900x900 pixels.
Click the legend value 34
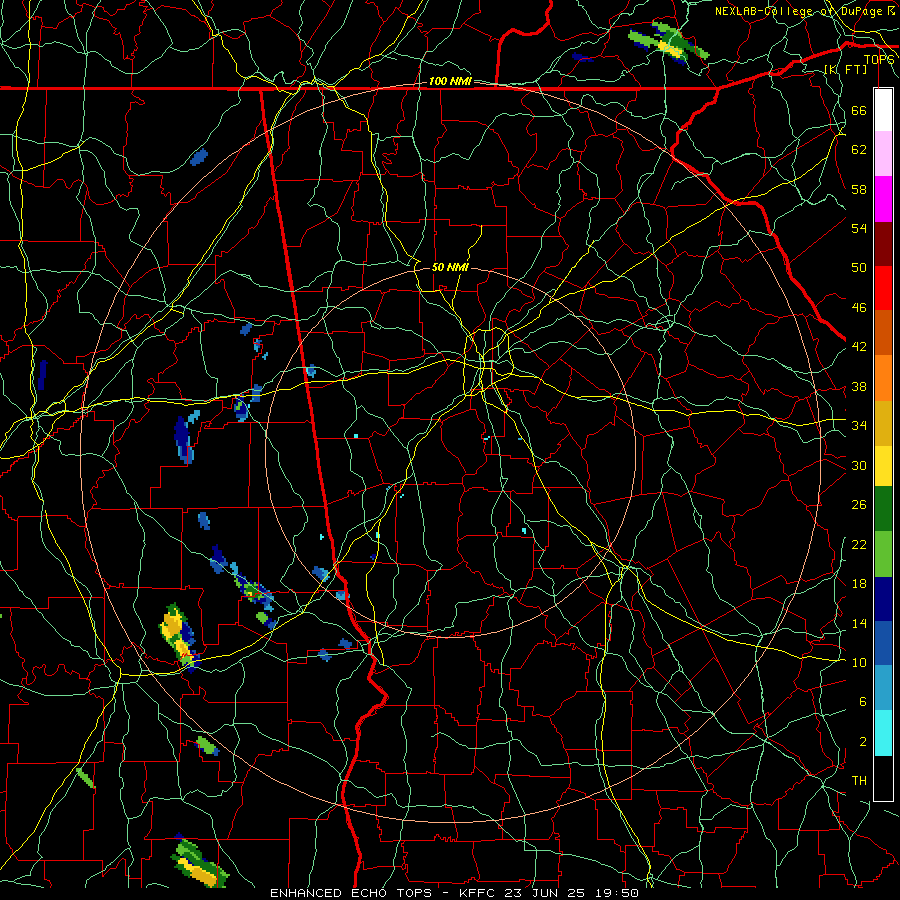859,426
